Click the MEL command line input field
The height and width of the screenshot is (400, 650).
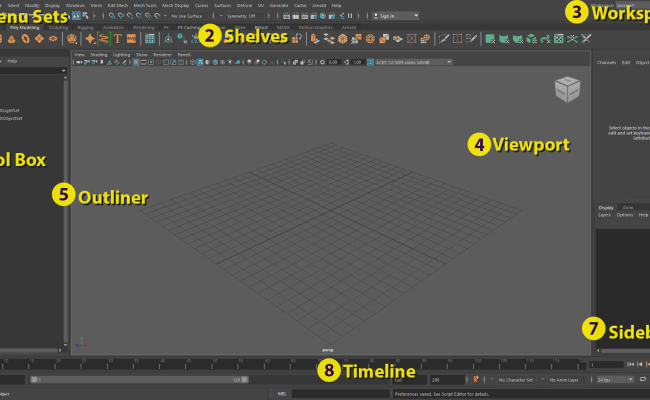tap(341, 394)
